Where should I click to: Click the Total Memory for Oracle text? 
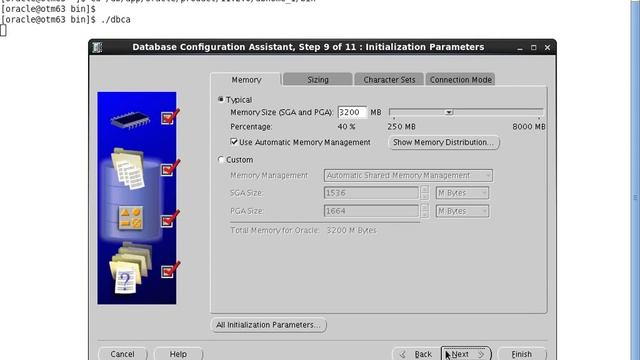coord(303,230)
